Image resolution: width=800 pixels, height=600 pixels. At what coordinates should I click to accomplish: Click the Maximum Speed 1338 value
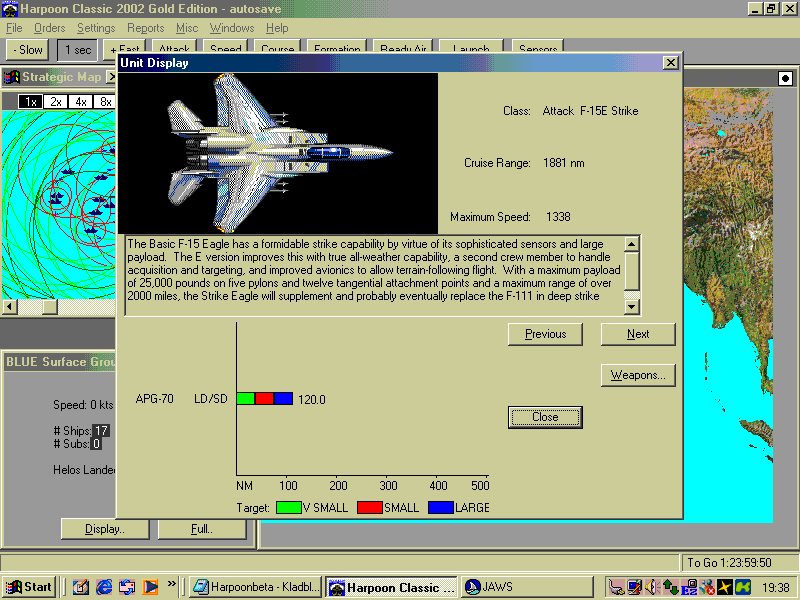pos(558,217)
